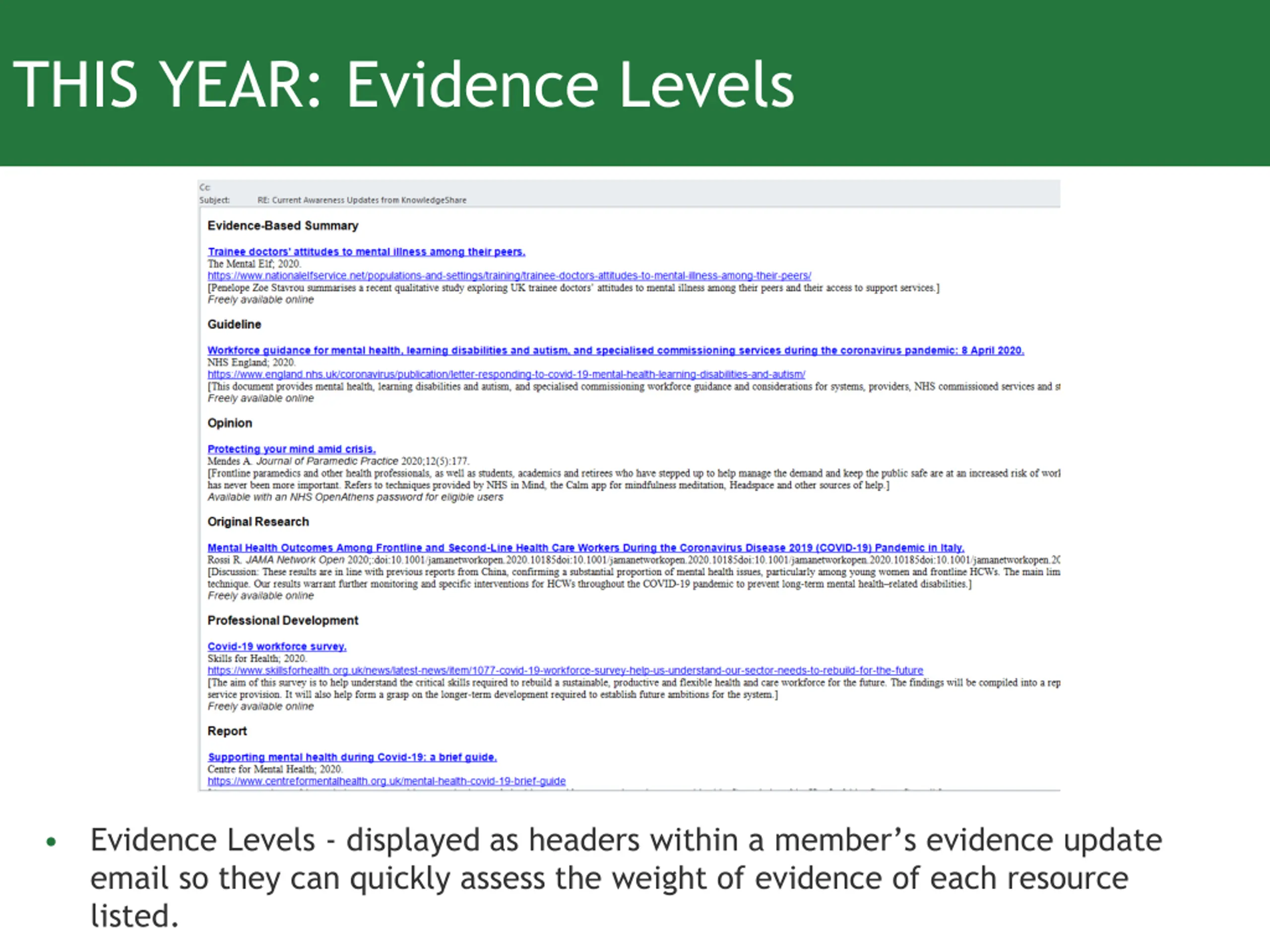The height and width of the screenshot is (952, 1270).
Task: Click the Guideline section heading
Action: [x=234, y=324]
